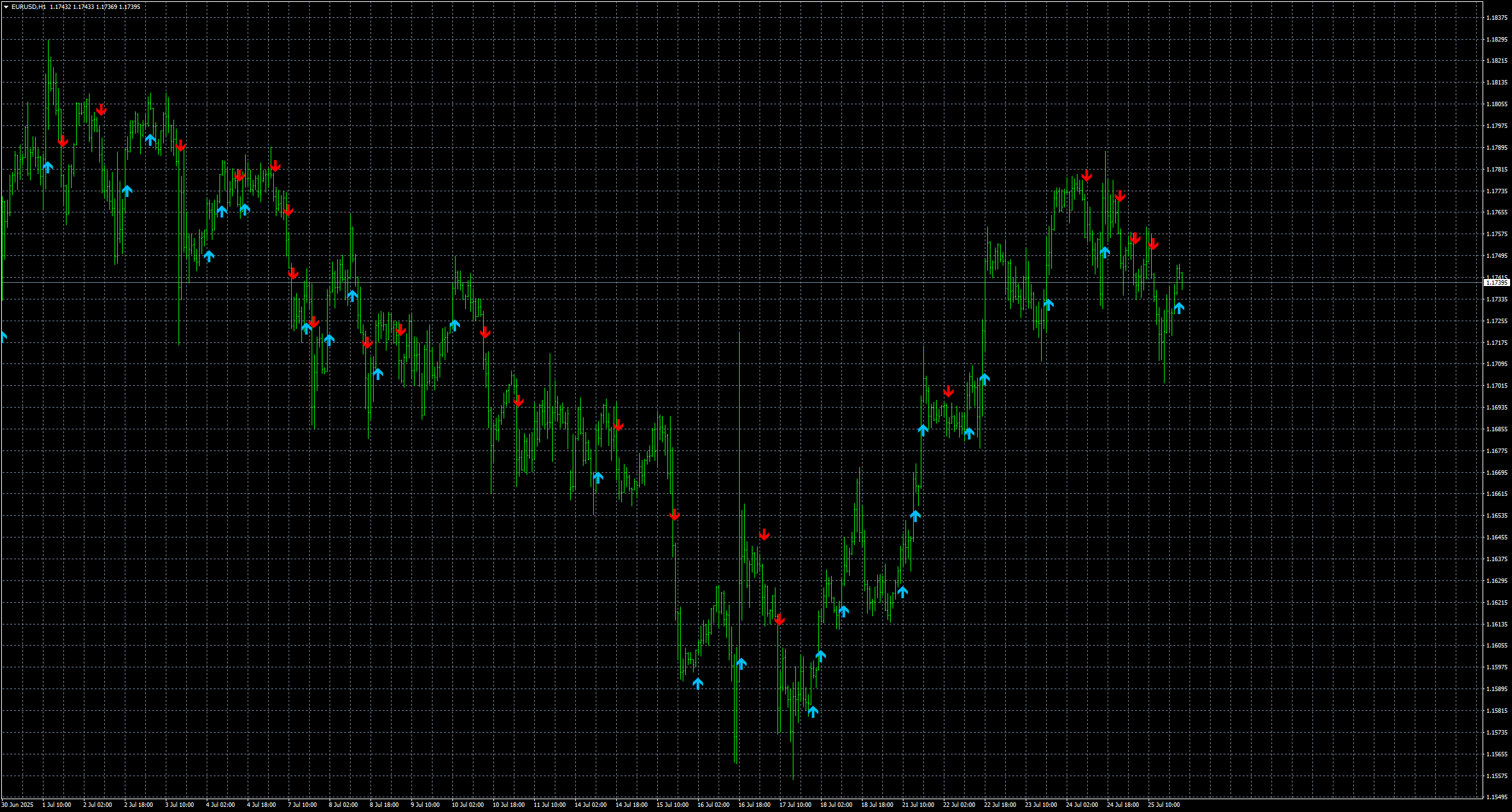
Task: Click the 2 Jul 02:00 time label
Action: (98, 805)
